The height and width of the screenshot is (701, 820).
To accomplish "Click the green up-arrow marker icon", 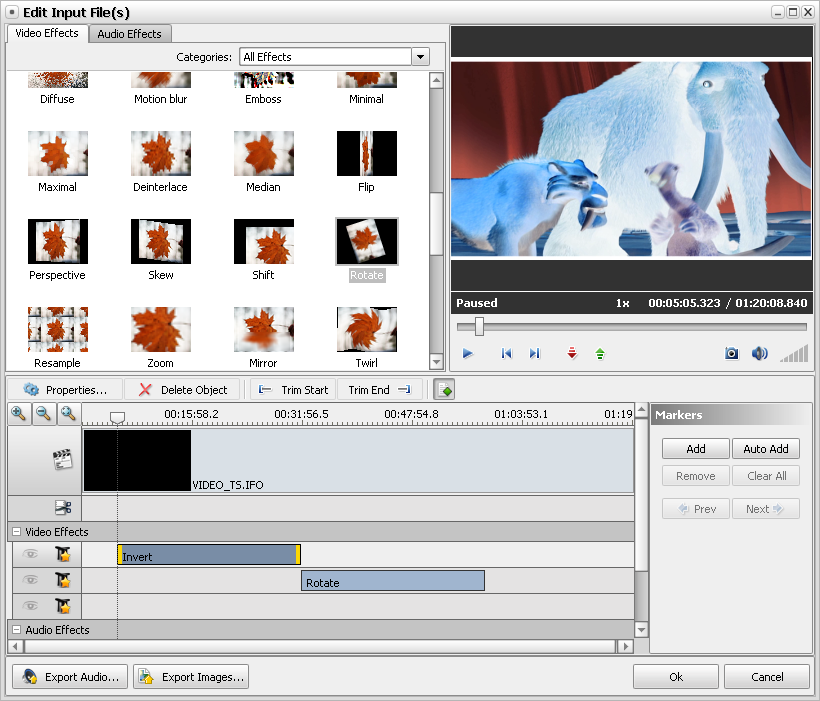I will point(600,354).
